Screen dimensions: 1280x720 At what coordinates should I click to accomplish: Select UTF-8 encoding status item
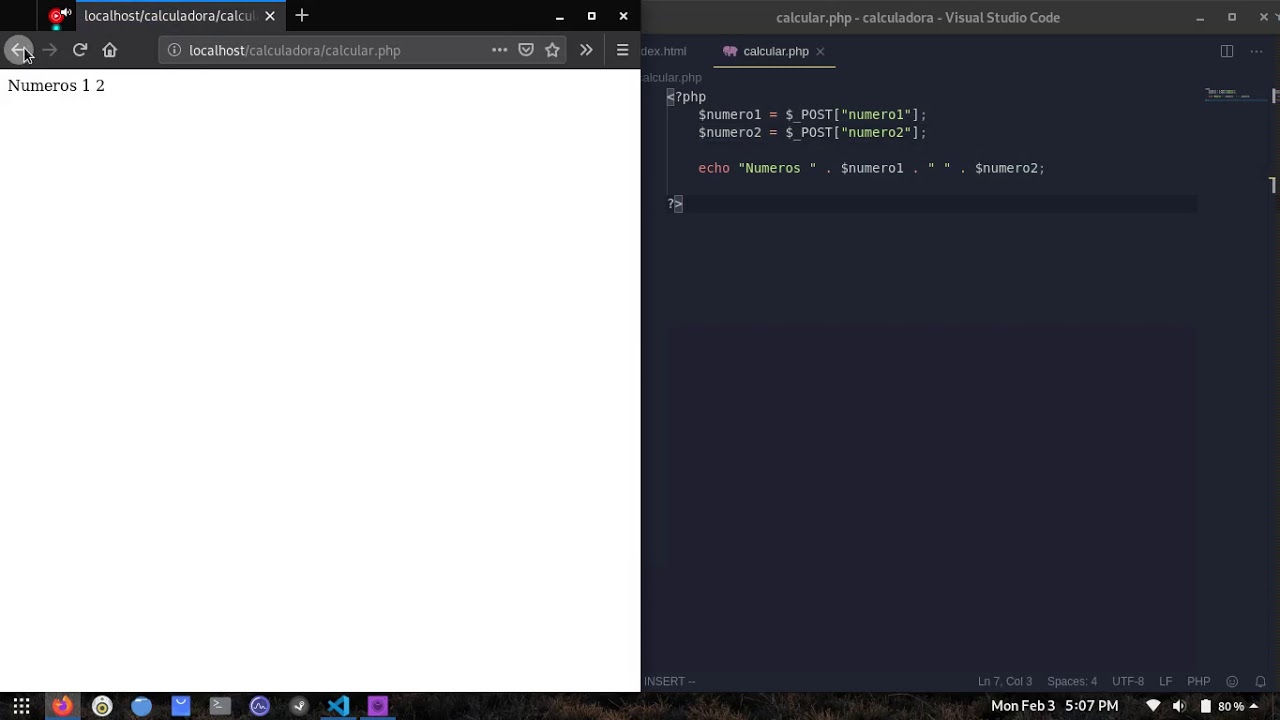[x=1128, y=681]
